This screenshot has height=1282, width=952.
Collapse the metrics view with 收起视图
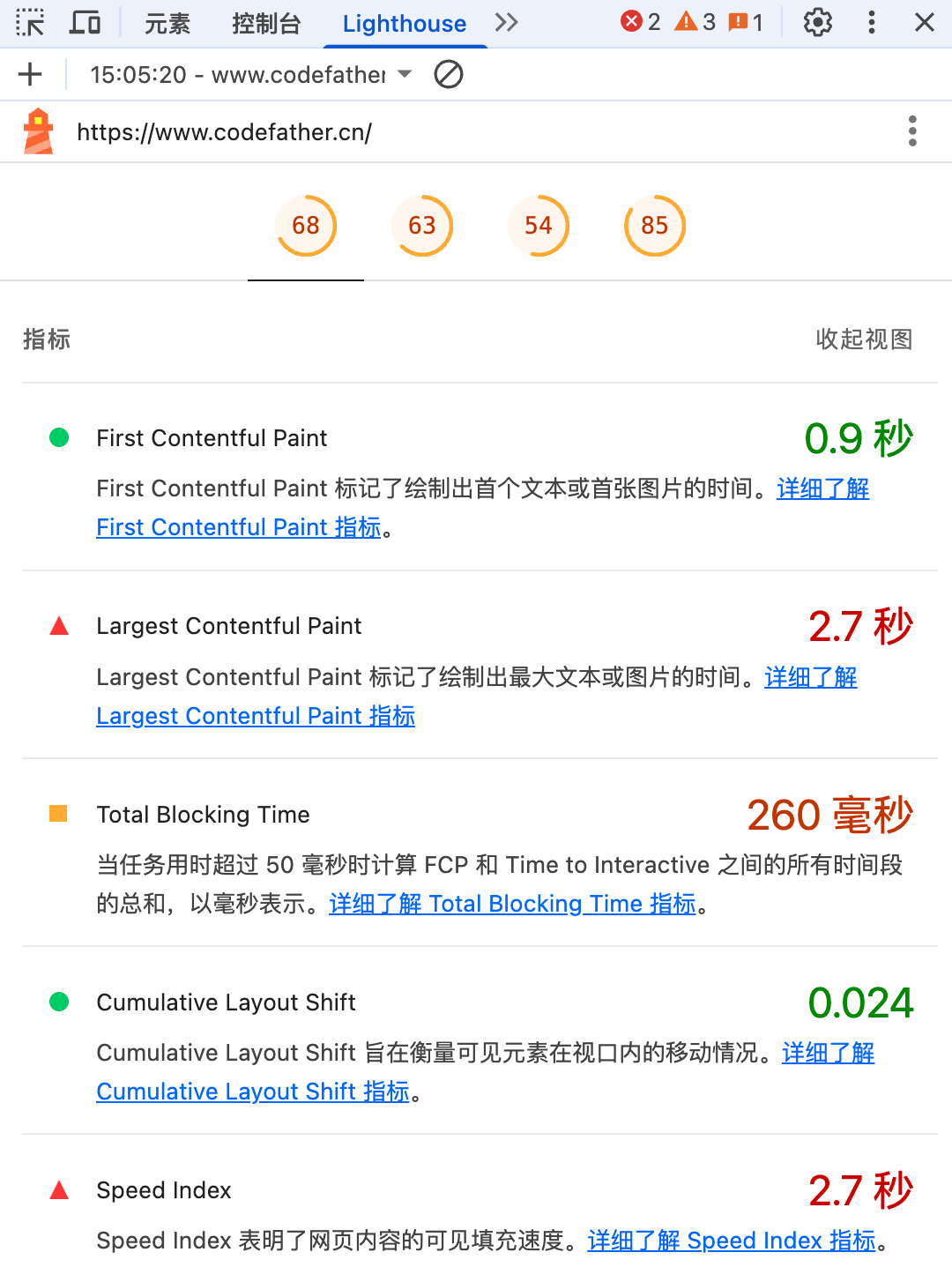(x=864, y=339)
